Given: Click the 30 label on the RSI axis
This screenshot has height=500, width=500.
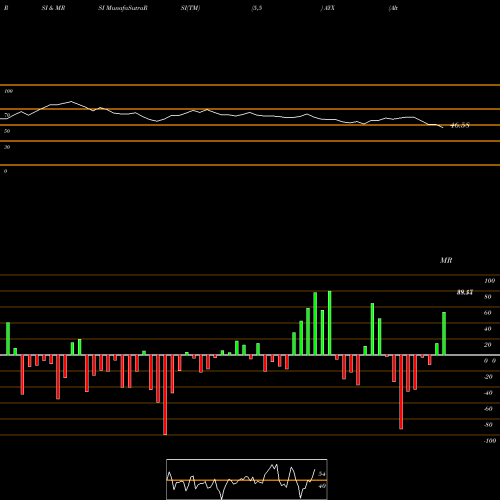Looking at the screenshot, I should (x=7, y=147).
